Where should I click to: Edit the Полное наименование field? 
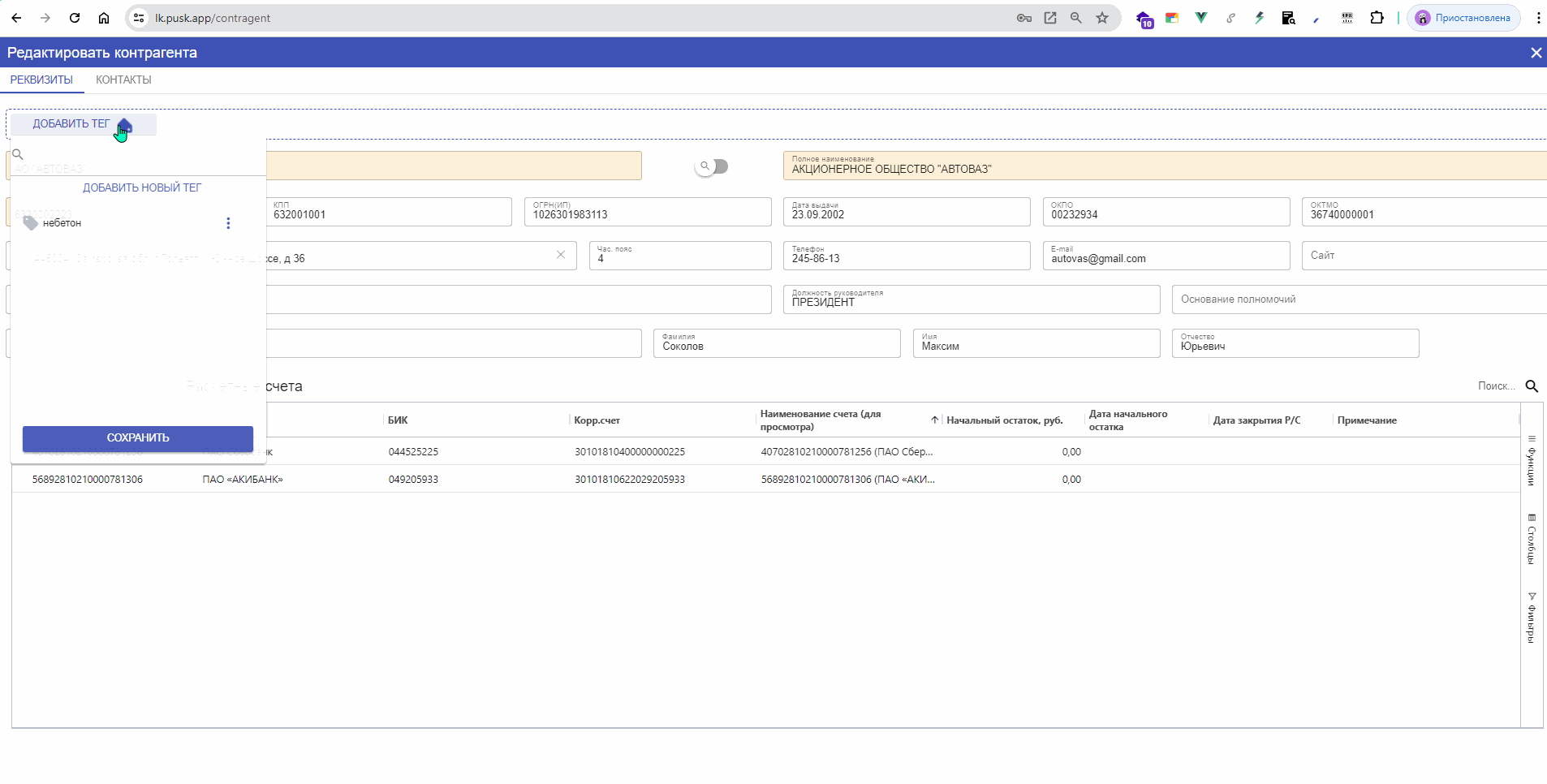[1165, 166]
